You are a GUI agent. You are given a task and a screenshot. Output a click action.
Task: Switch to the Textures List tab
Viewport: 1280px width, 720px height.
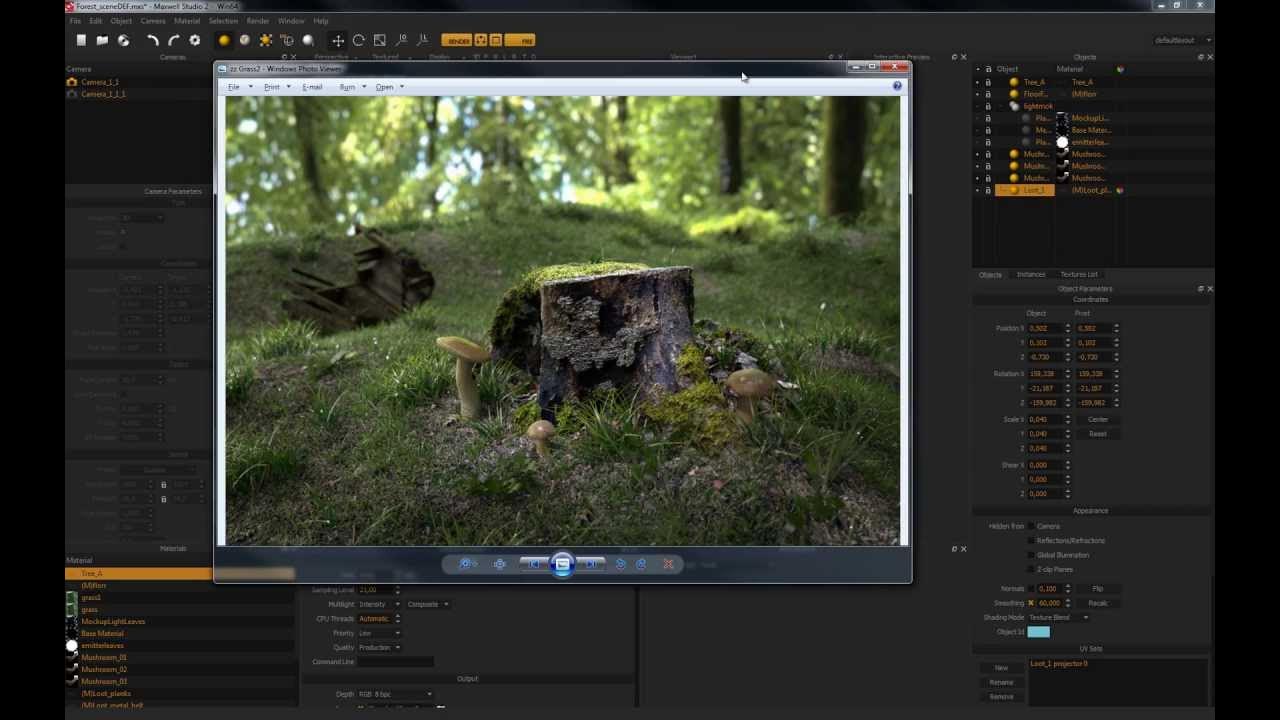click(1079, 274)
